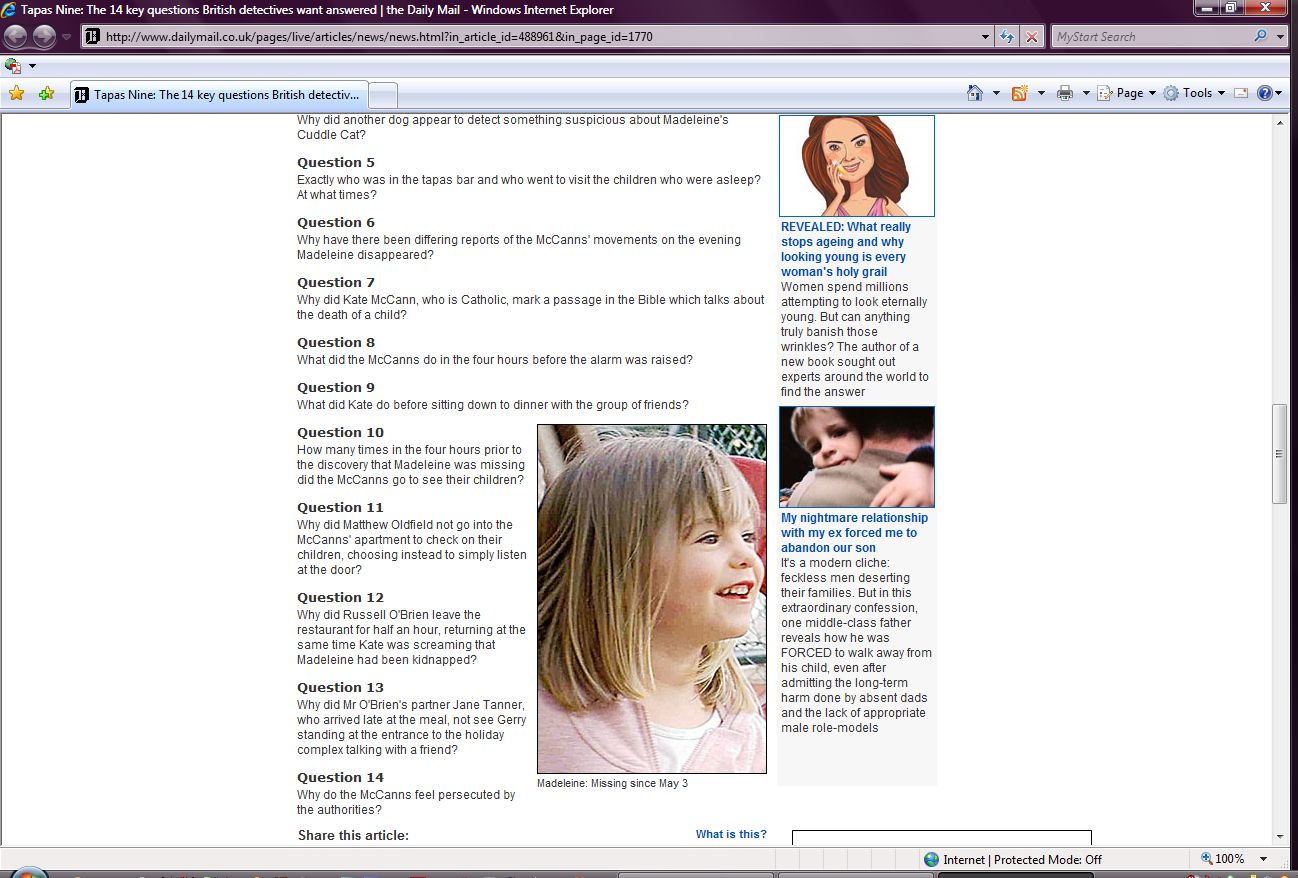Go to the Home page icon
Screen dimensions: 1298x878
point(975,93)
